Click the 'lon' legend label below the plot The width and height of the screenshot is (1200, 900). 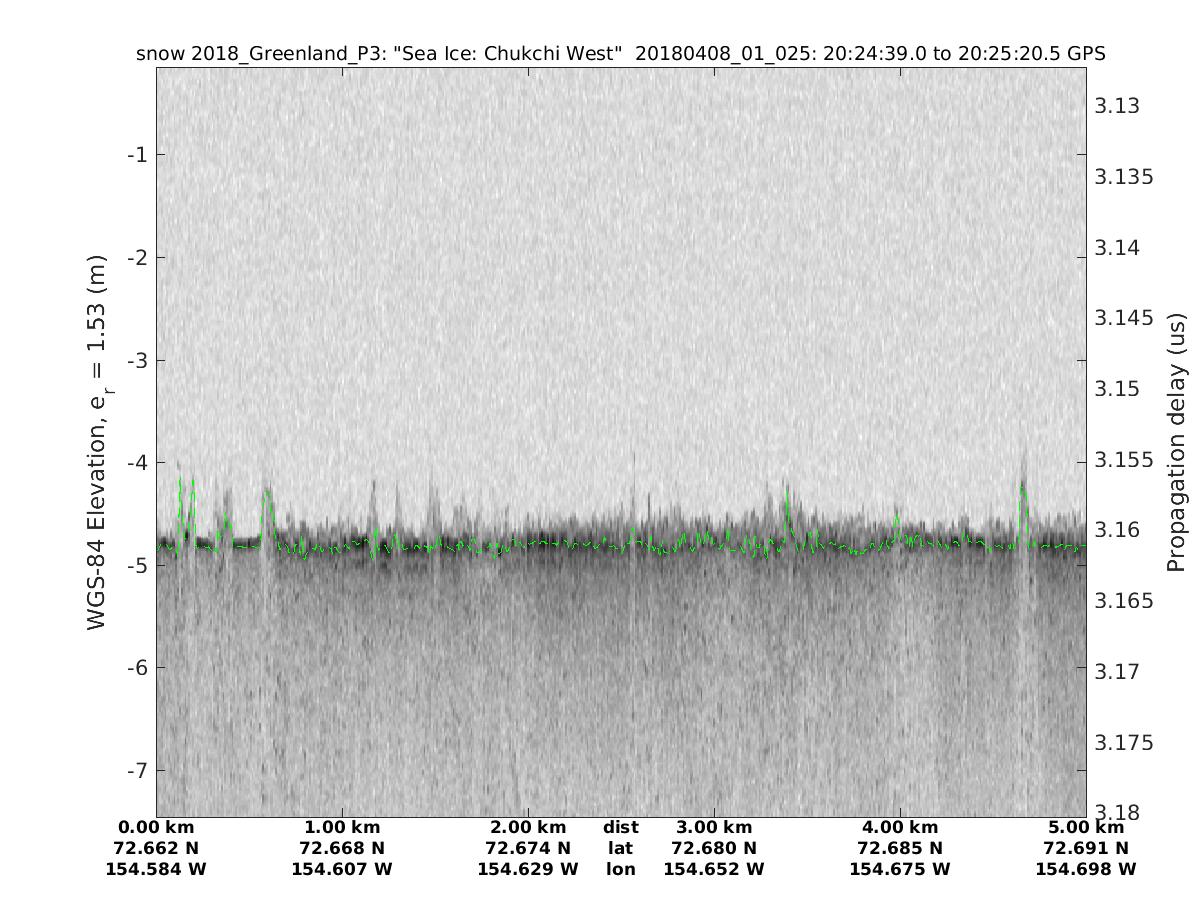(620, 869)
